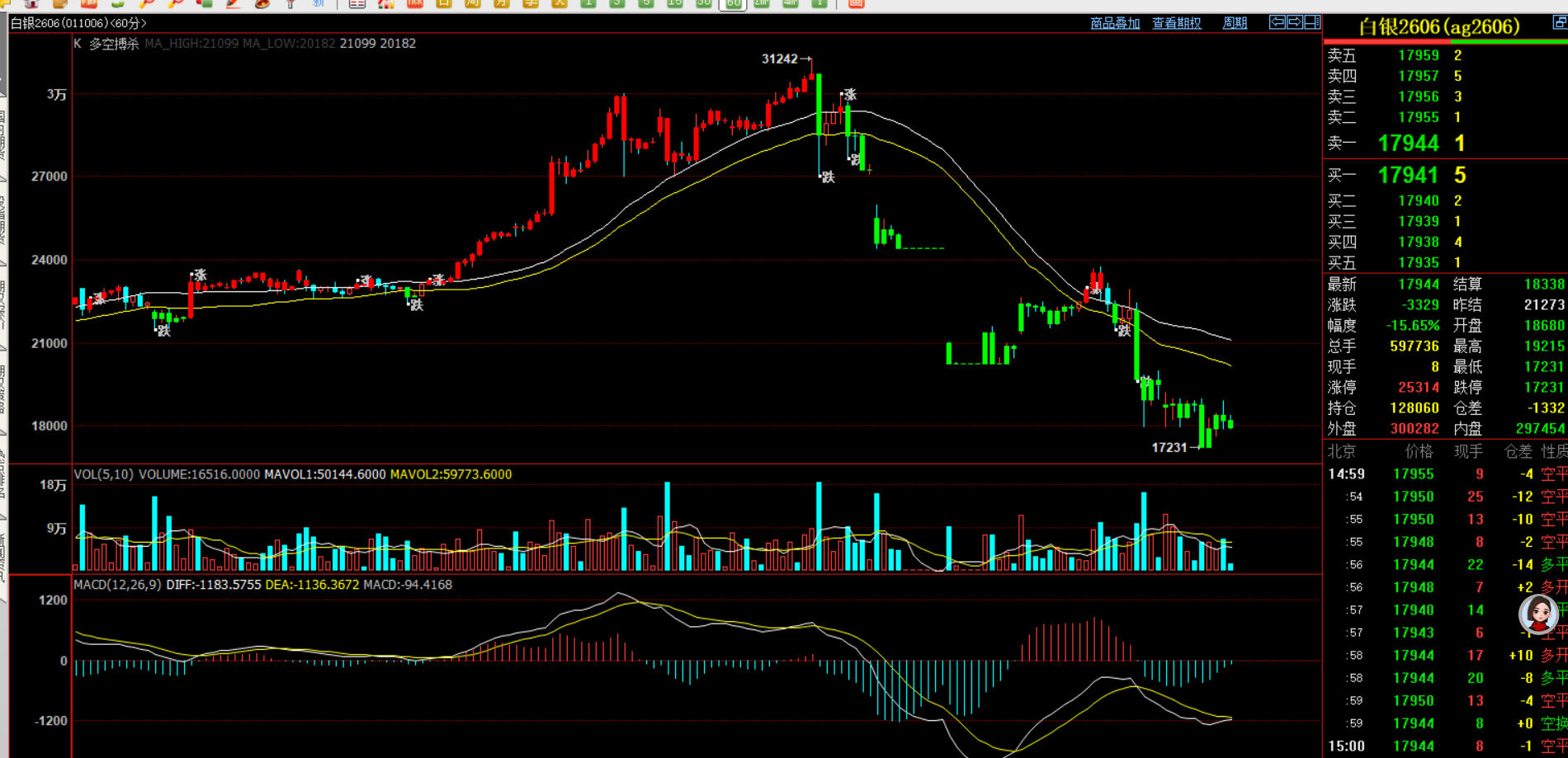
Task: Click the 昨结 value 21273
Action: tap(1544, 305)
